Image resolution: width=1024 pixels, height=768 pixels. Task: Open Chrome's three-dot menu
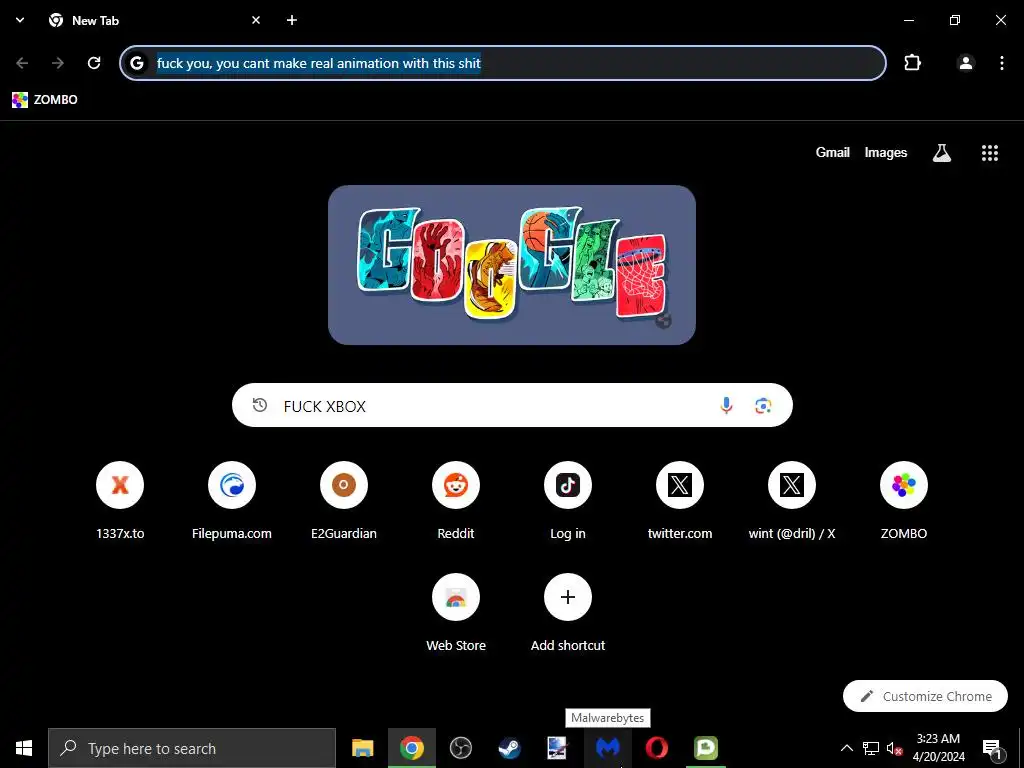point(1002,63)
